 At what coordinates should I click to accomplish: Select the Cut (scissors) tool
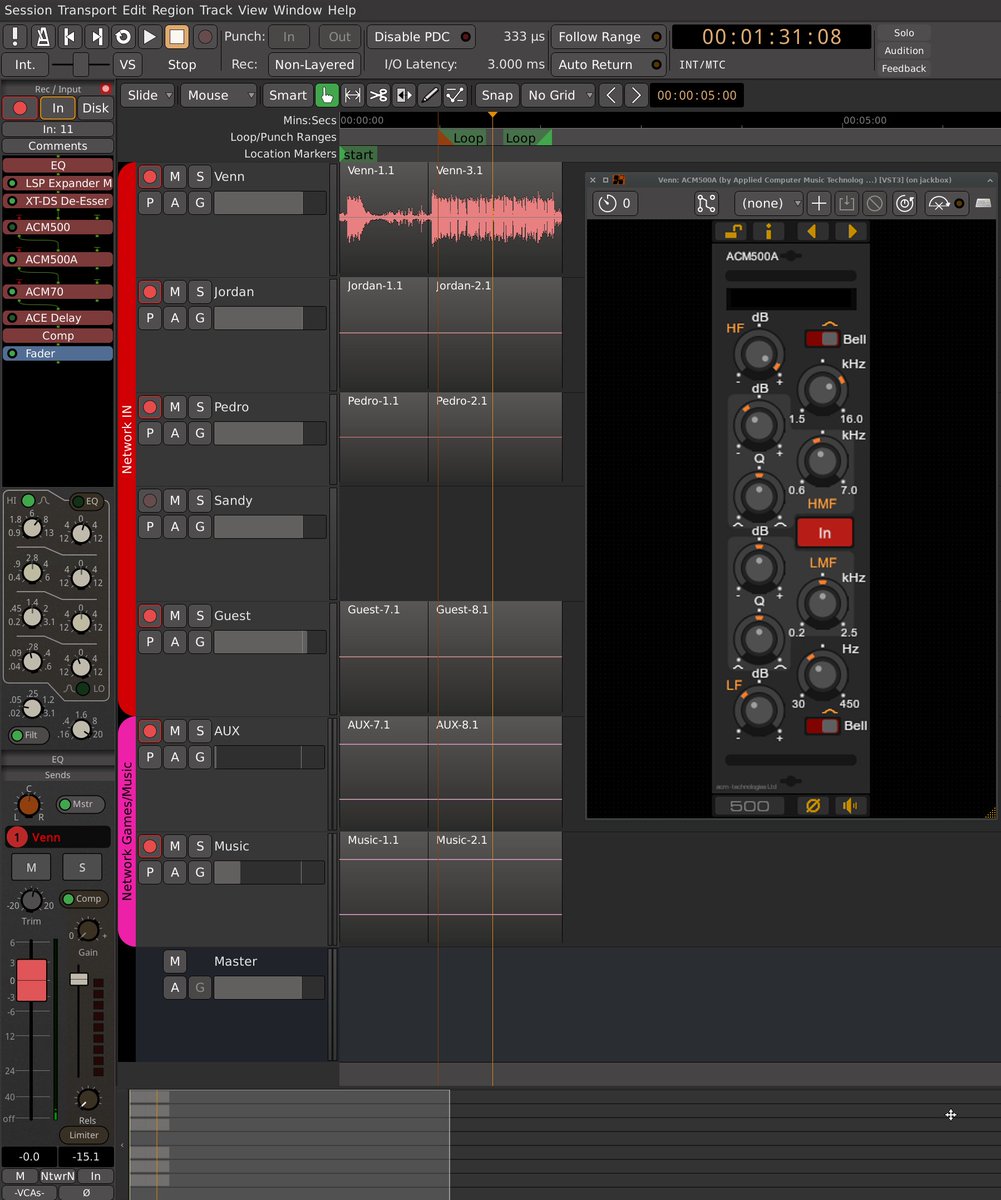(x=378, y=95)
